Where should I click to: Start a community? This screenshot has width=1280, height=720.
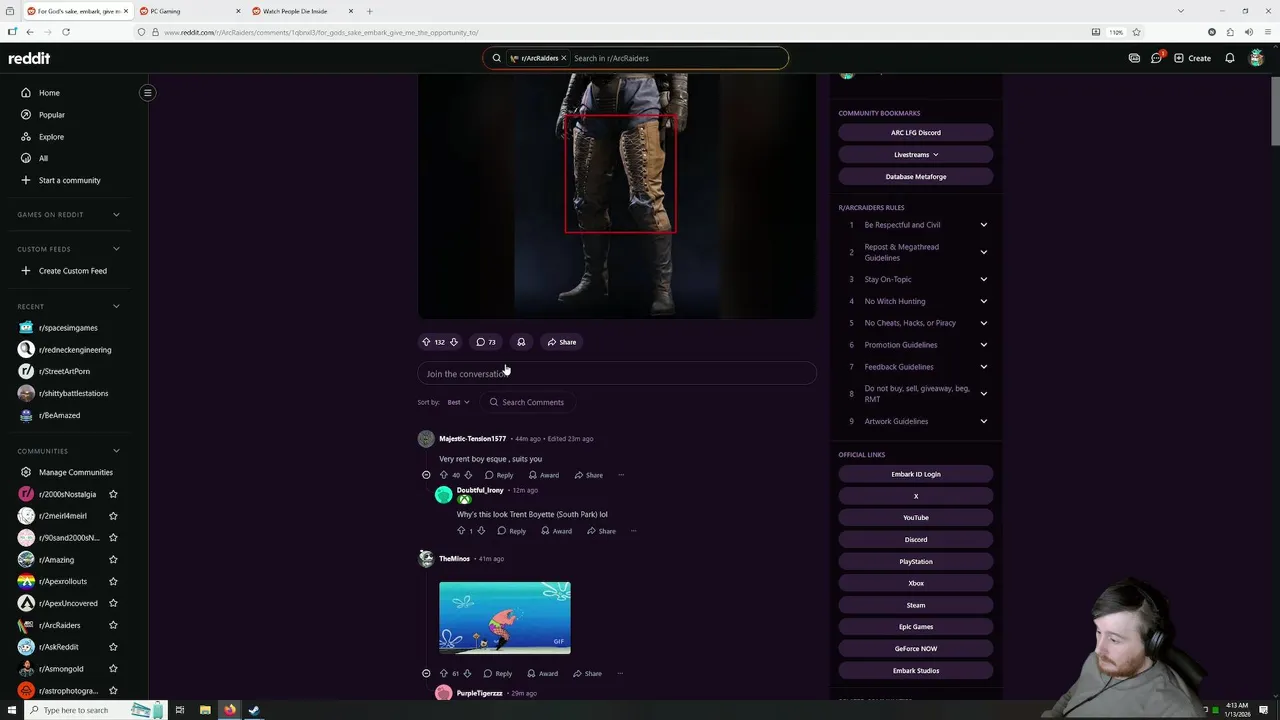pos(70,180)
